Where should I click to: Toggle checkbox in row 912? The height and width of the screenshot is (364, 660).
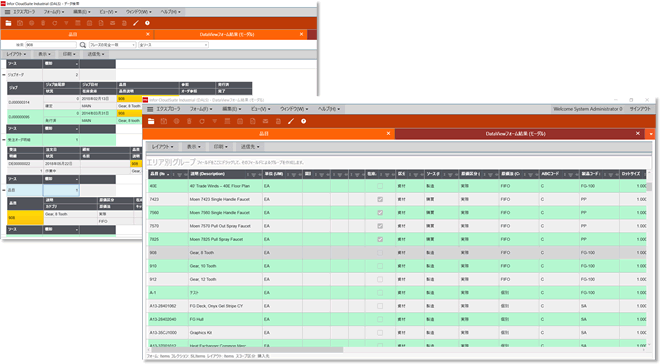click(x=380, y=279)
